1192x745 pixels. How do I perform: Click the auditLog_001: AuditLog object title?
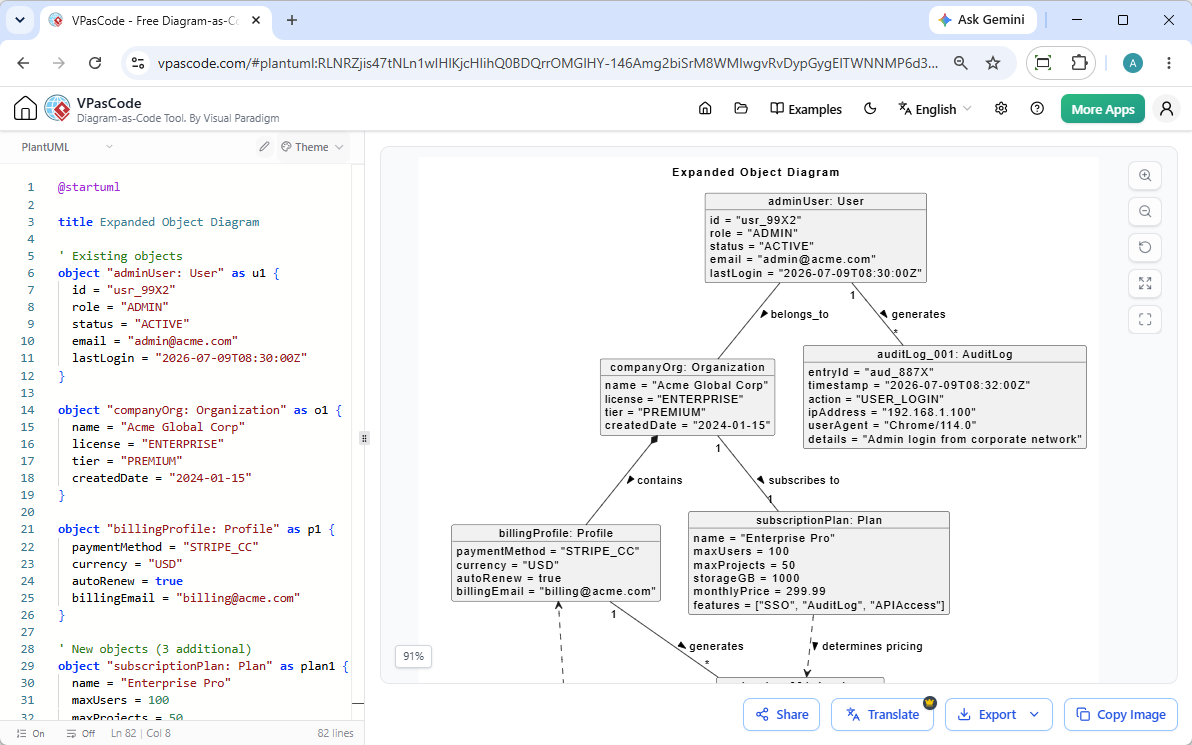pyautogui.click(x=944, y=354)
